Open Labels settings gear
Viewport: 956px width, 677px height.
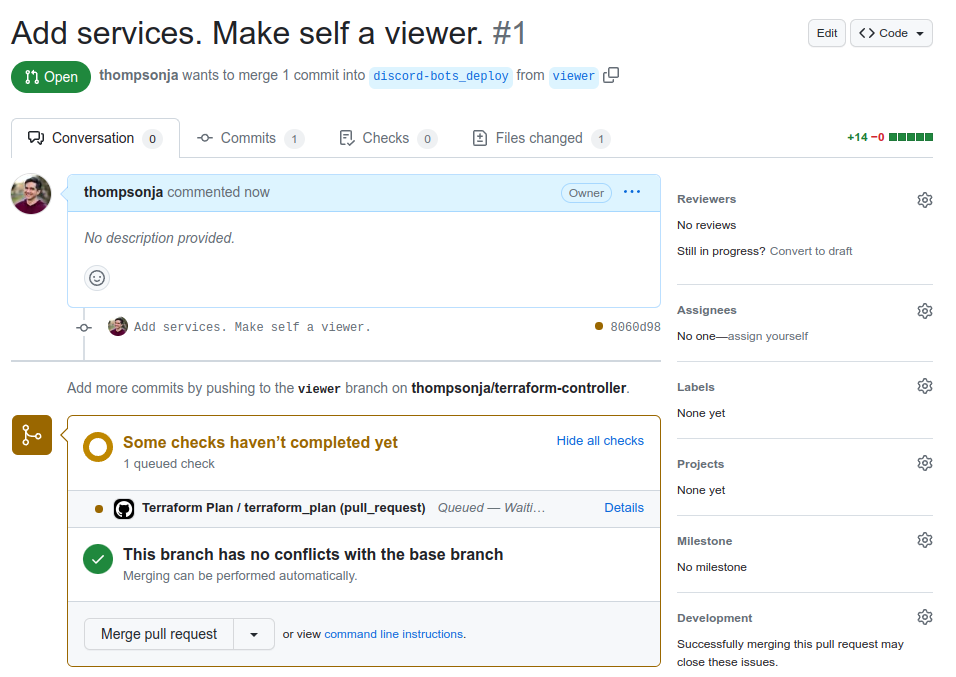(924, 386)
